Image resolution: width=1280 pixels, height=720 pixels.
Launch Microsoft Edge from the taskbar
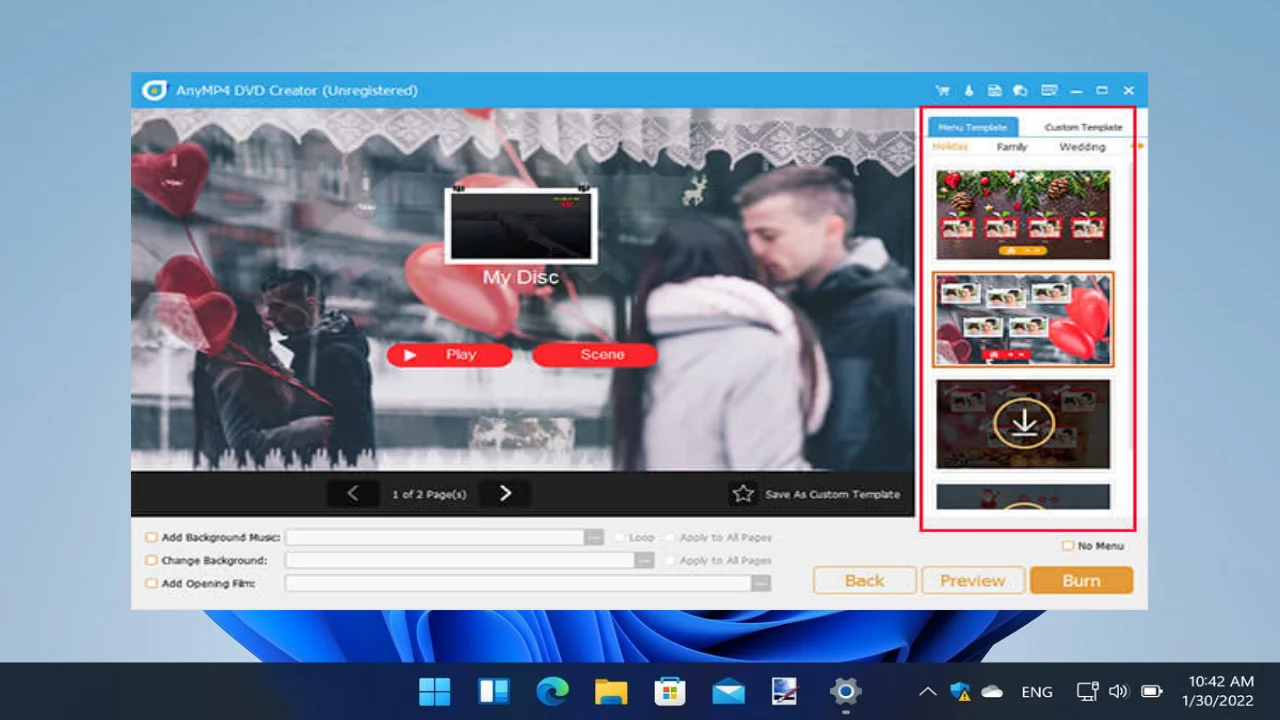pos(552,691)
